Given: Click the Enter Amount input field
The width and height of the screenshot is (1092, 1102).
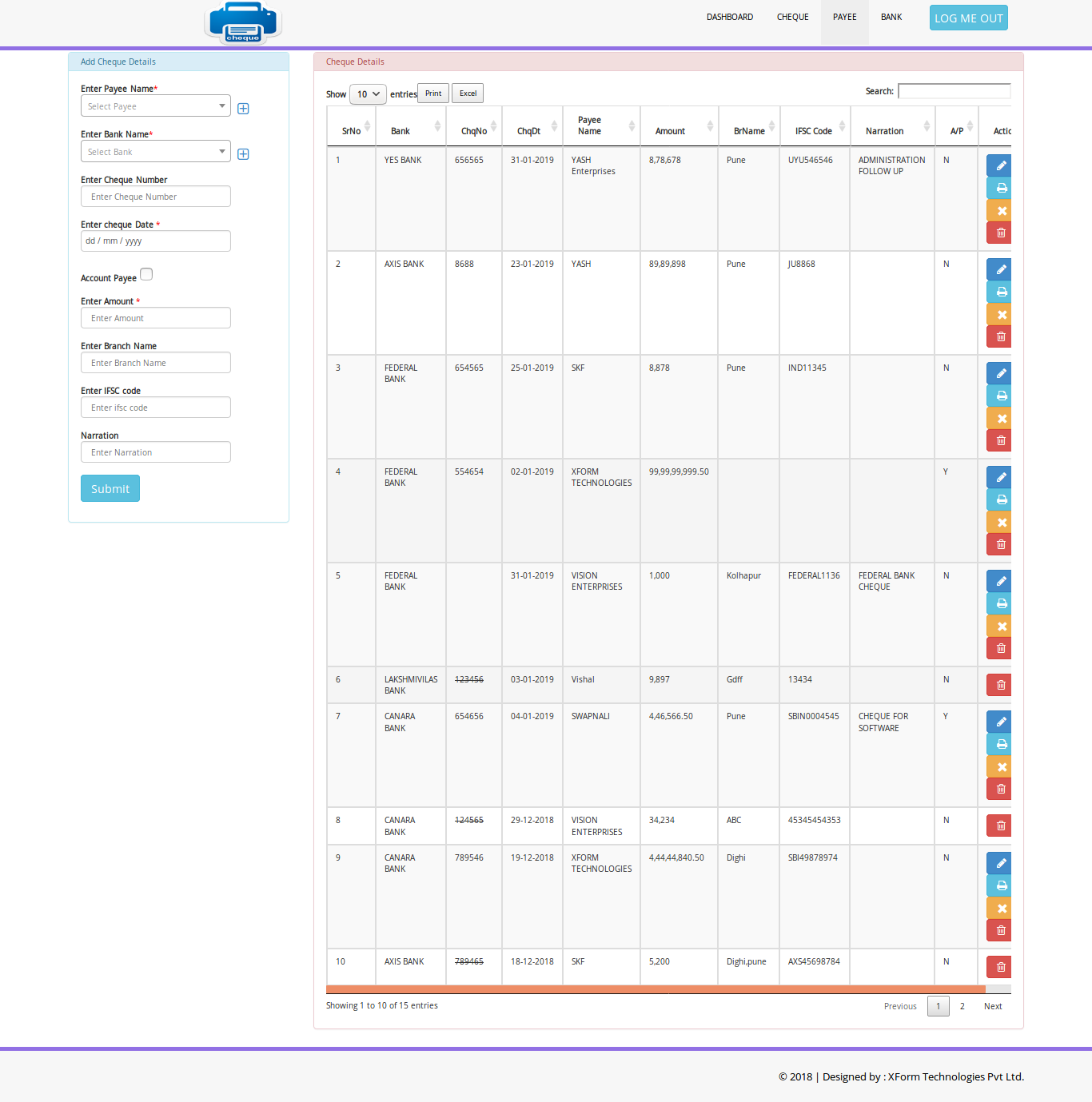Looking at the screenshot, I should [156, 318].
